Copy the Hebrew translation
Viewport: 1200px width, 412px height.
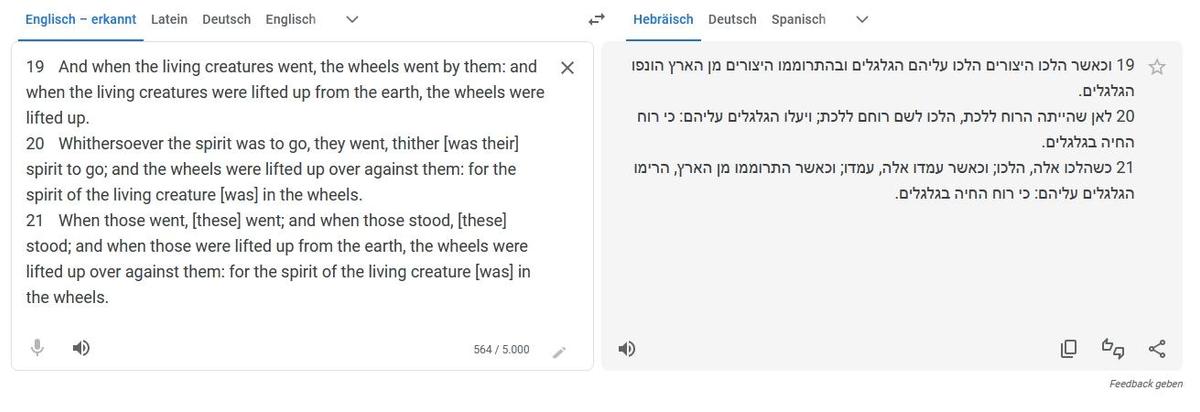1069,349
